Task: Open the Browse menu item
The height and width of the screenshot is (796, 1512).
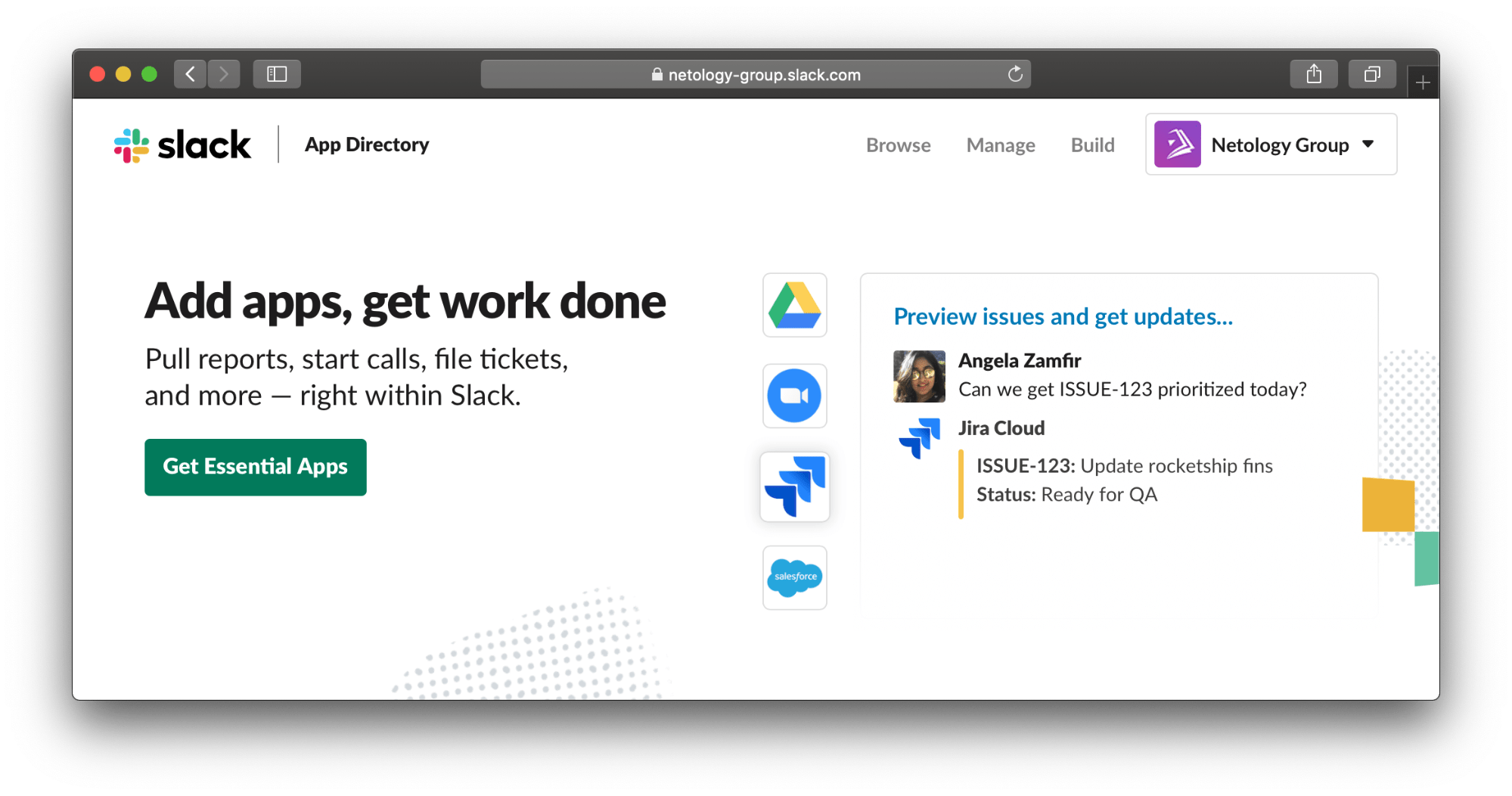Action: [899, 145]
